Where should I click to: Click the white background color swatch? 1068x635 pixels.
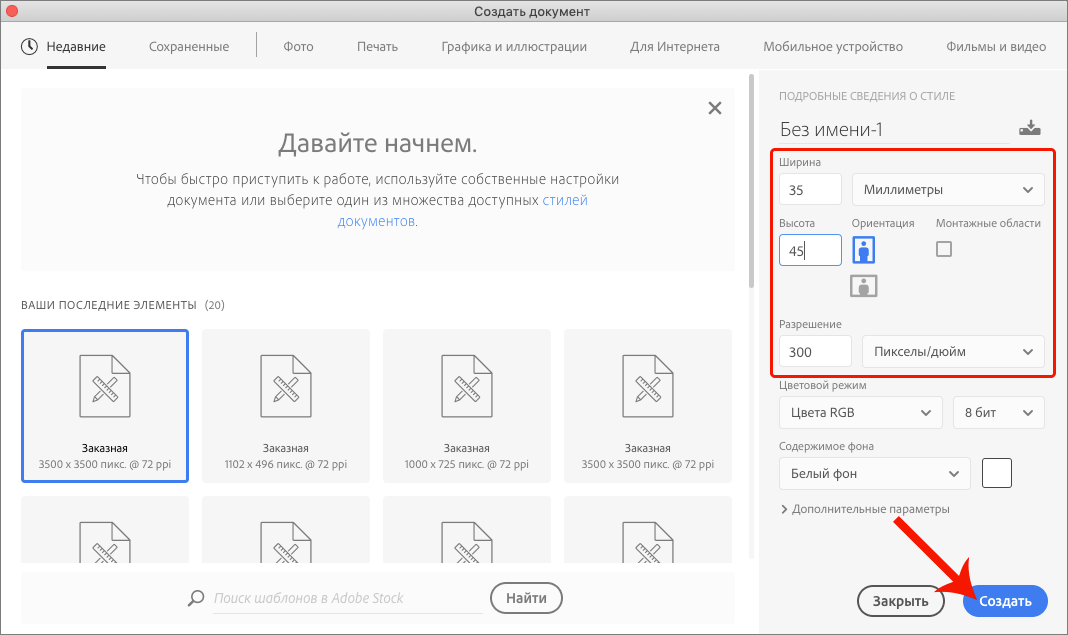tap(996, 473)
